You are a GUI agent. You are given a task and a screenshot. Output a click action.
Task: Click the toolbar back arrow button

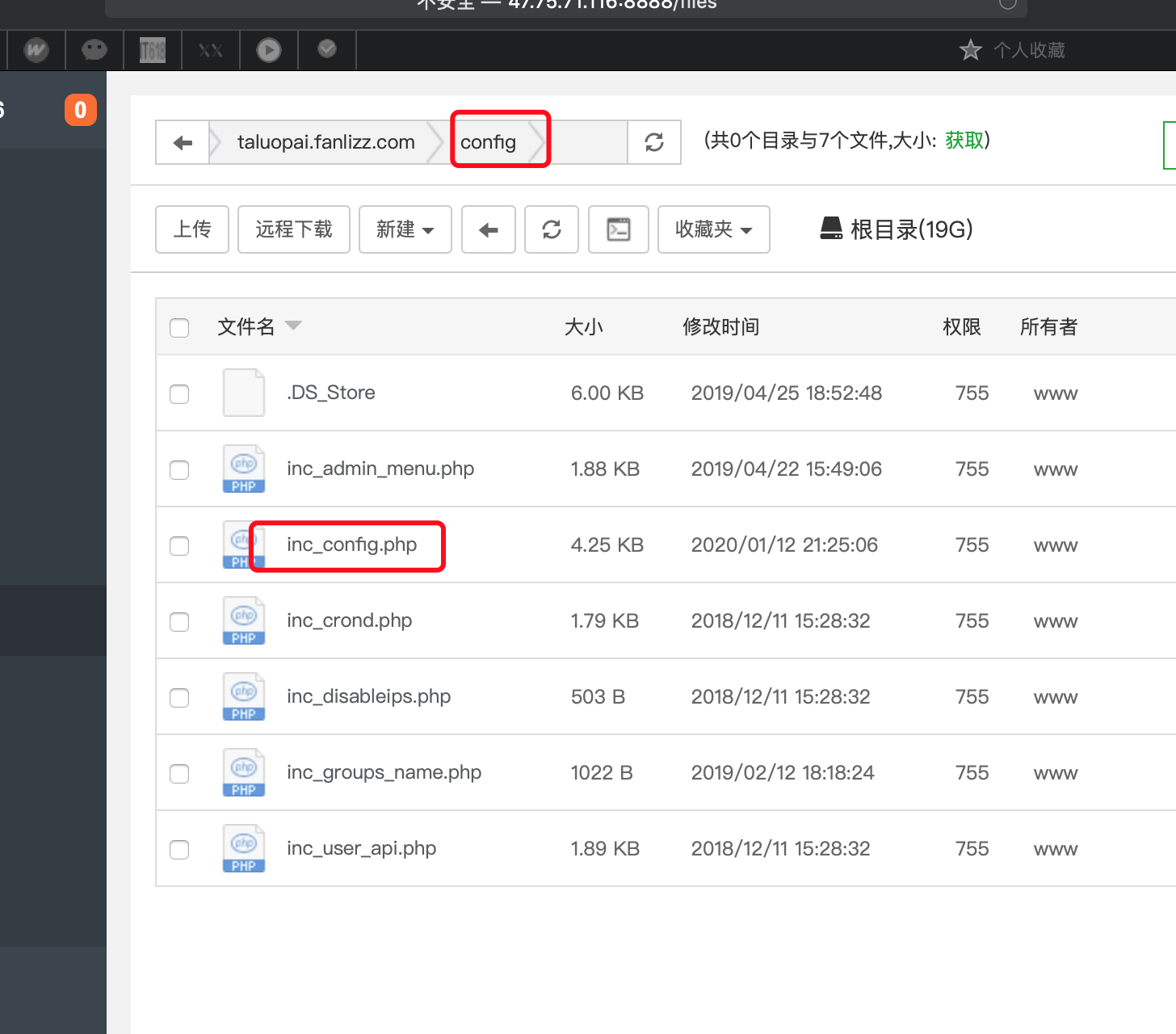(489, 230)
